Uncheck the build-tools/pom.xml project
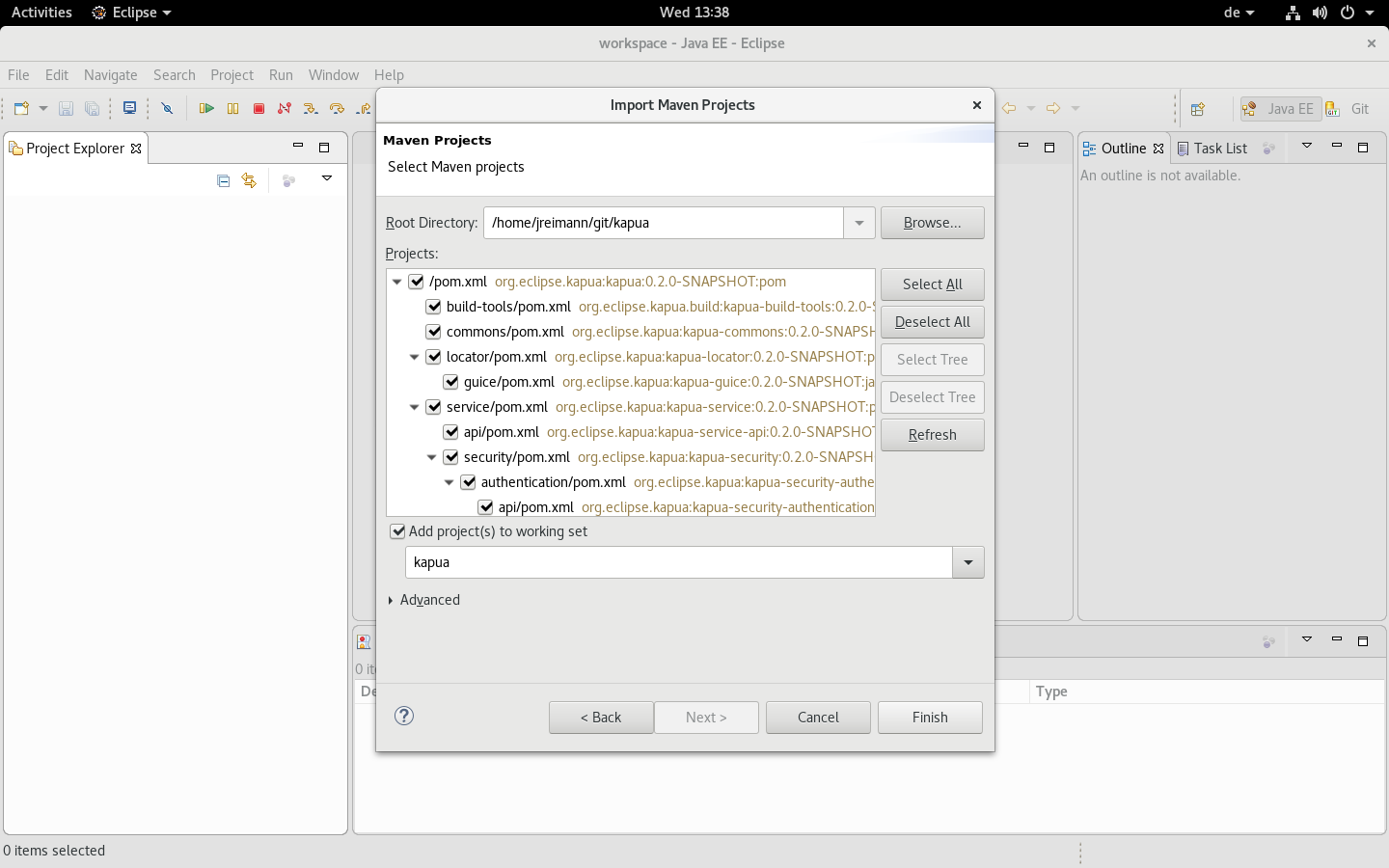Viewport: 1389px width, 868px height. (x=433, y=306)
